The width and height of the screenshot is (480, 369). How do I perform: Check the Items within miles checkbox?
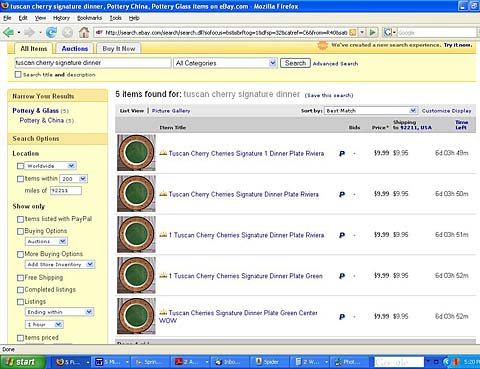click(x=21, y=179)
